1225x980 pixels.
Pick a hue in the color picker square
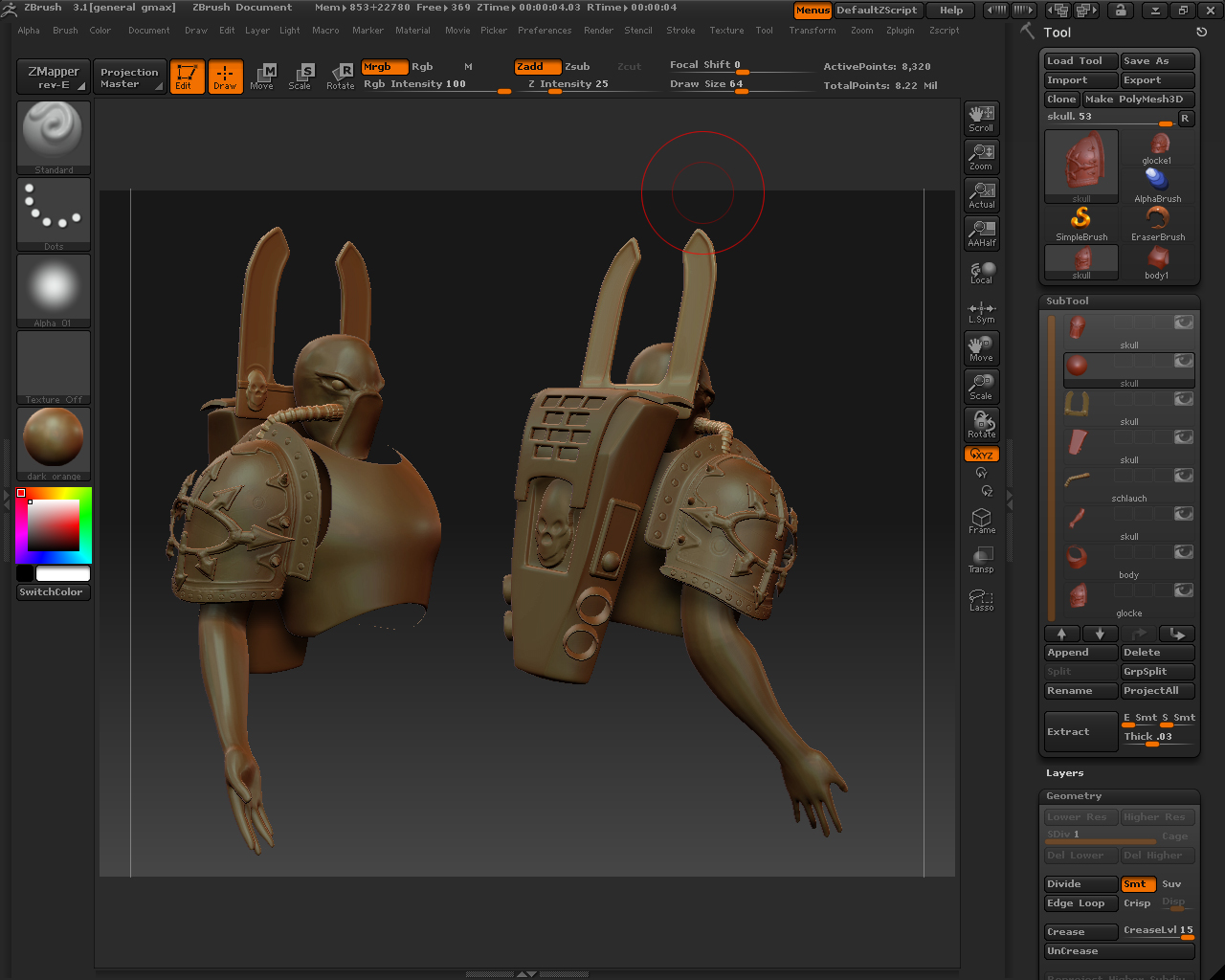coord(54,525)
